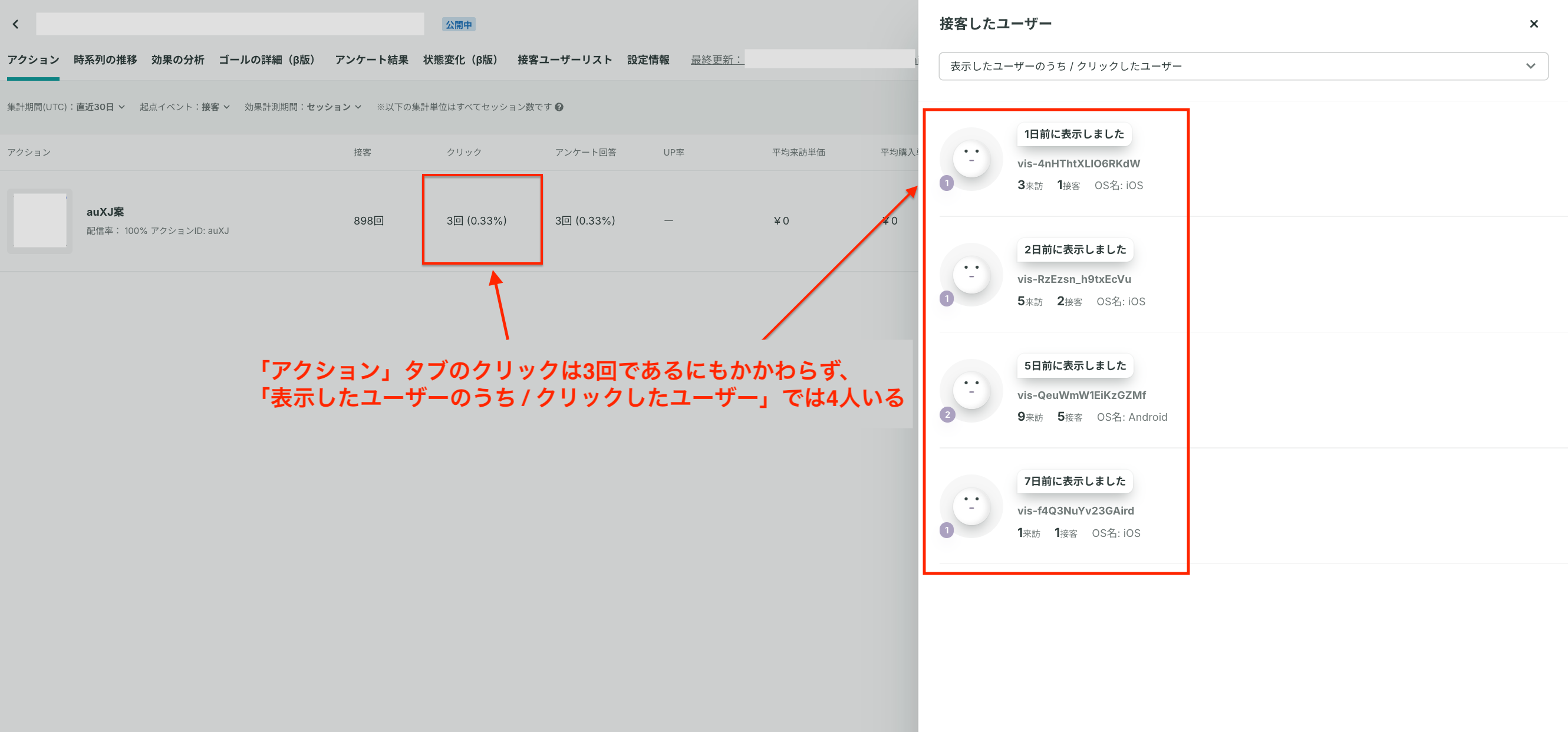The height and width of the screenshot is (732, 1568).
Task: Click the 1日前に表示しました label
Action: tap(1075, 134)
